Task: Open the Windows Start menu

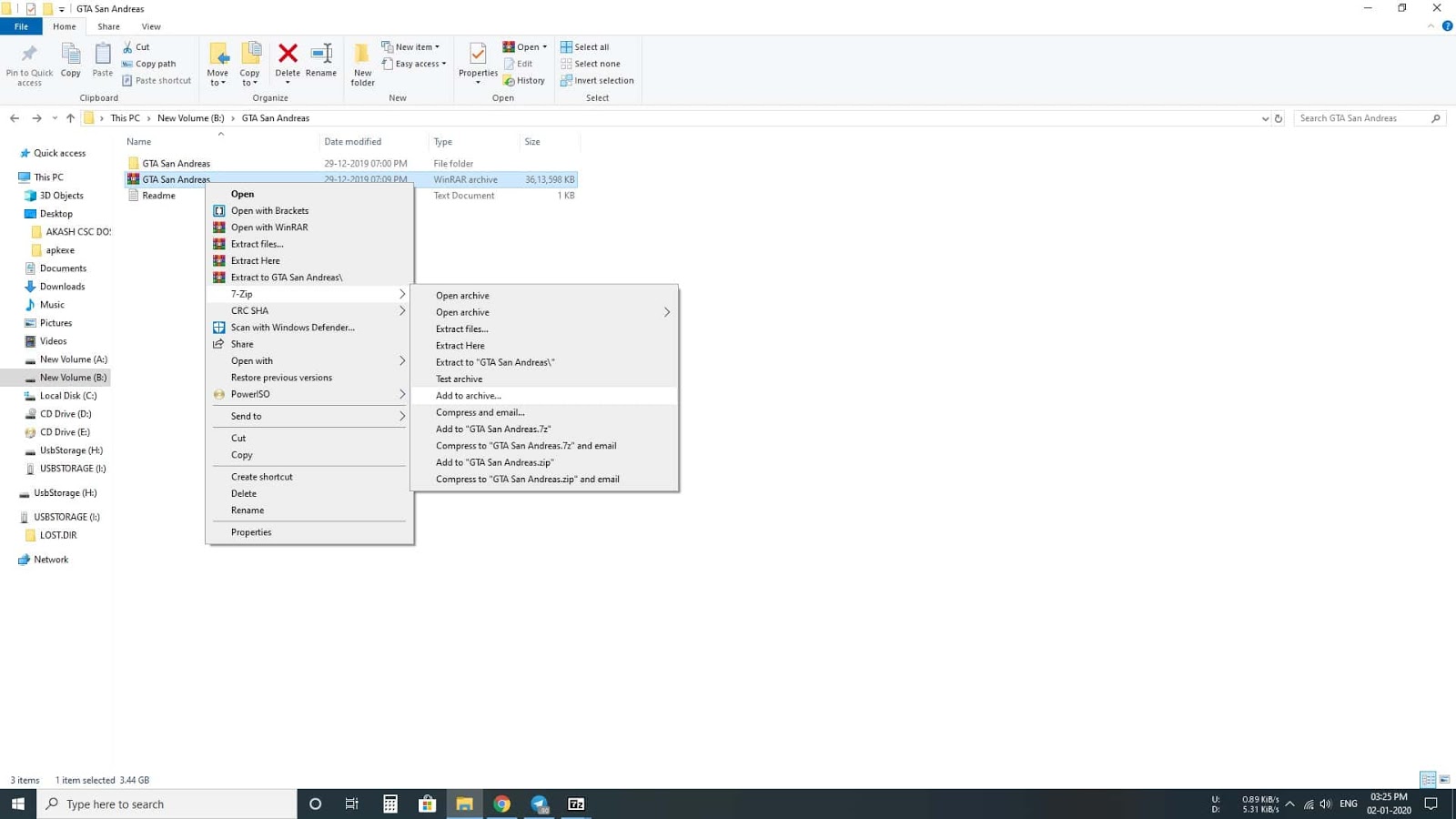Action: [17, 804]
